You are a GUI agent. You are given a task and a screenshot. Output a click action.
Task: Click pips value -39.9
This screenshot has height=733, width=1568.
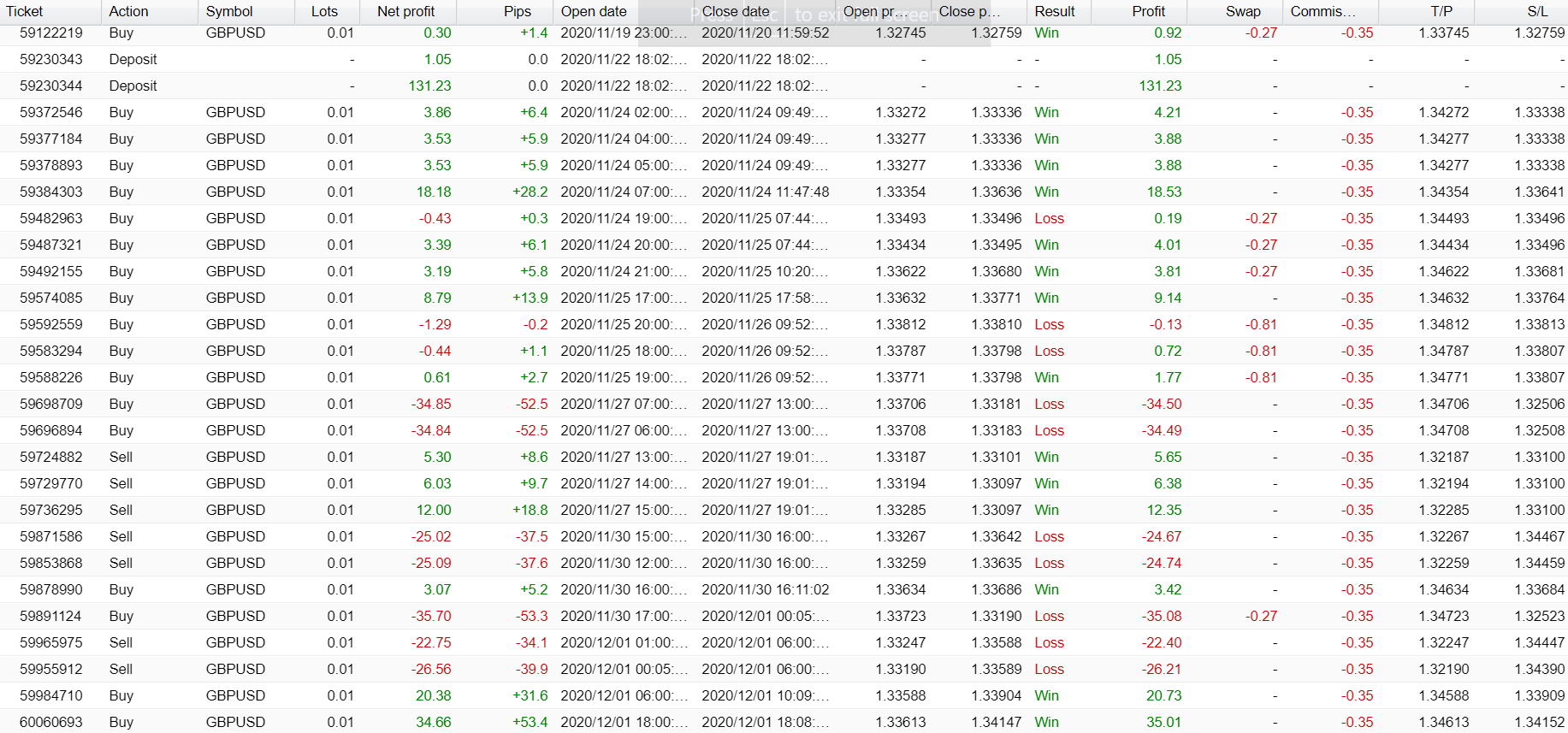[x=531, y=669]
